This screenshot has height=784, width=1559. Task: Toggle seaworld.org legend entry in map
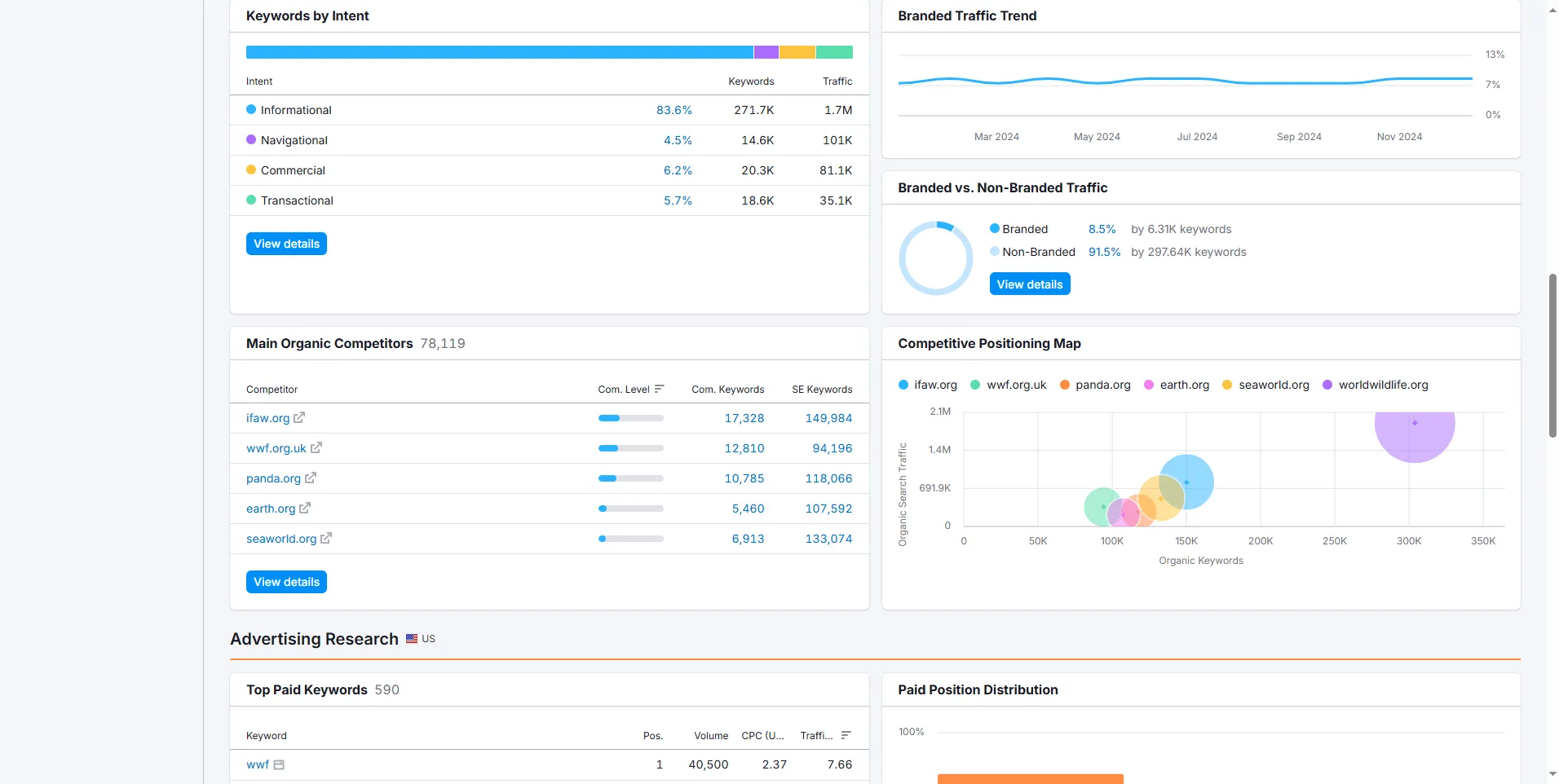(x=1266, y=385)
